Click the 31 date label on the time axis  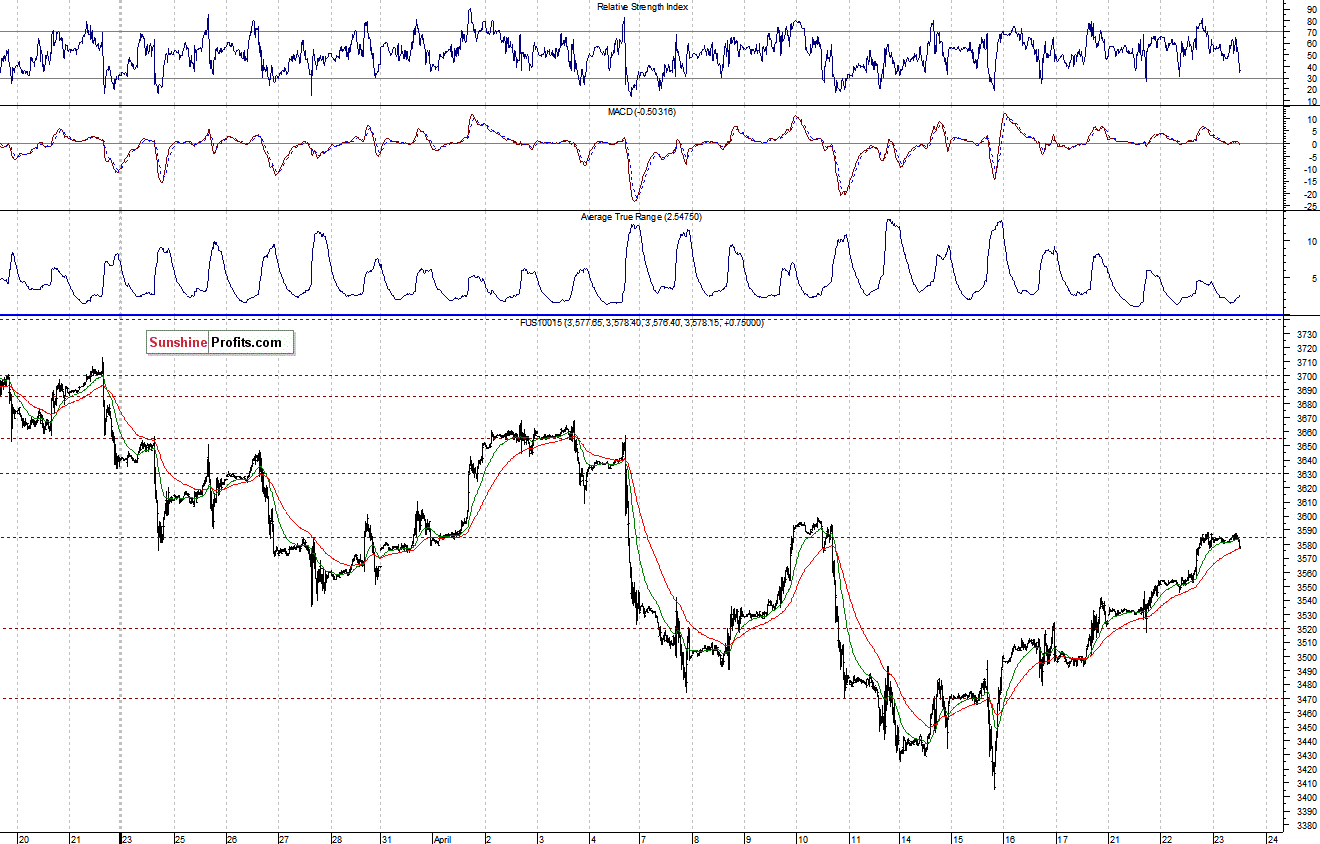388,839
